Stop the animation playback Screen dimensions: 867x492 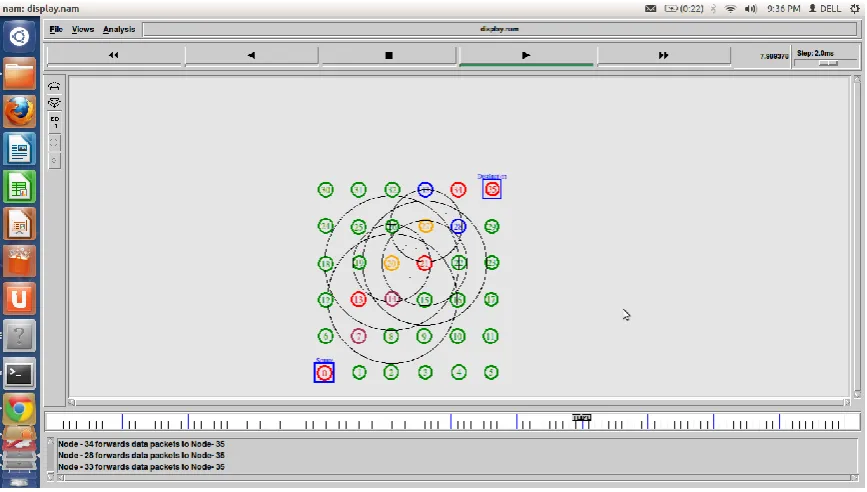coord(389,55)
